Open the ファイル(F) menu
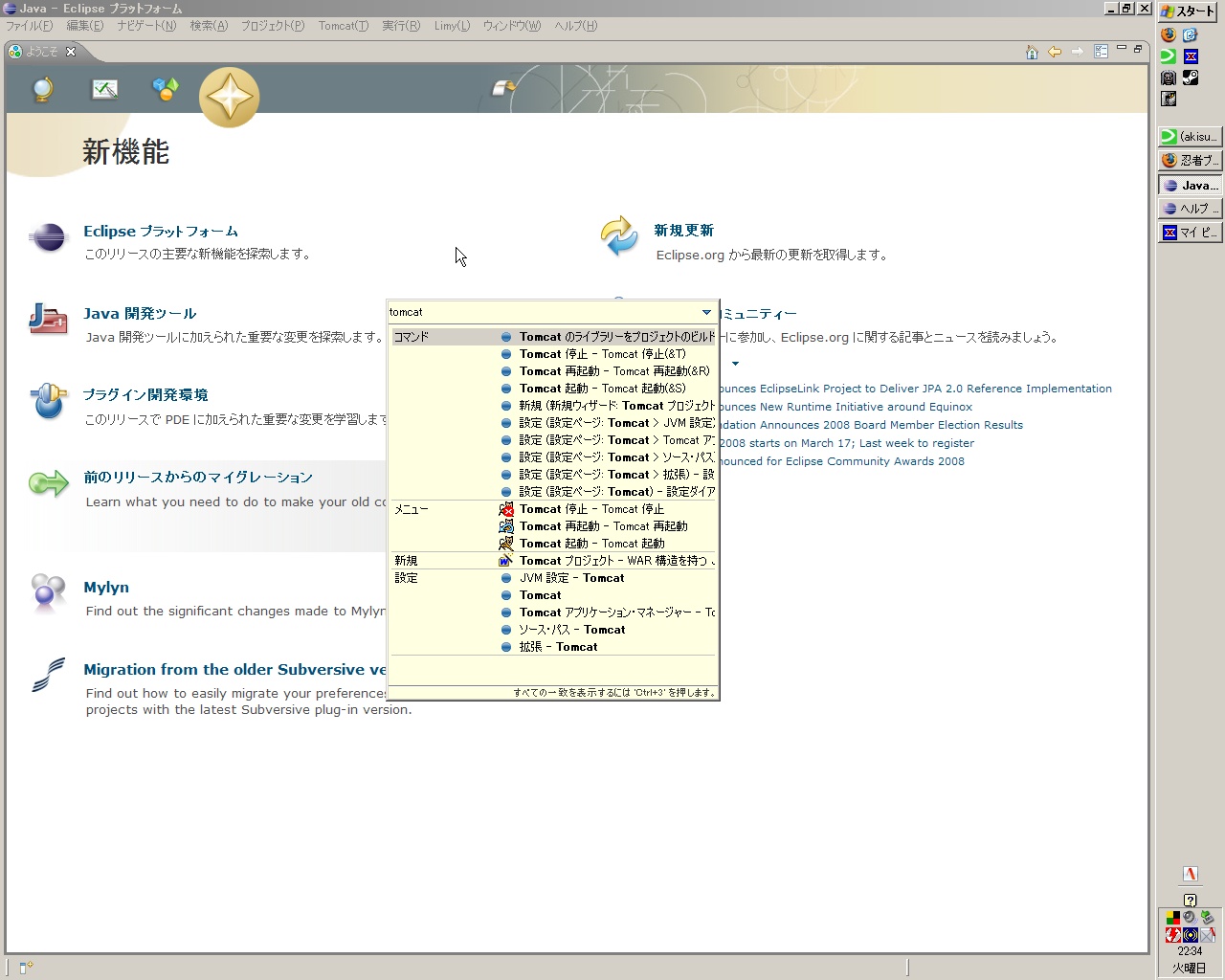Screen dimensions: 1225x980 (x=30, y=26)
